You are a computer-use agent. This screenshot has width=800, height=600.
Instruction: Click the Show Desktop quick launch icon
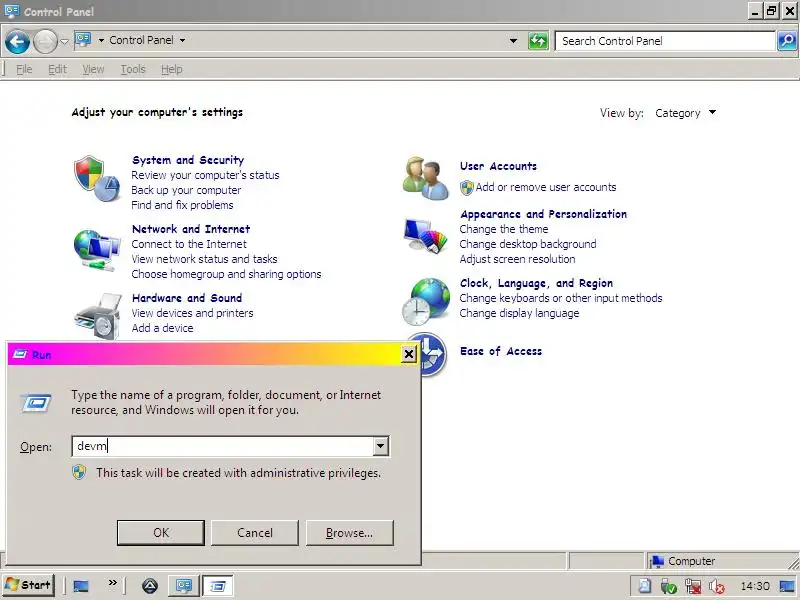pyautogui.click(x=81, y=586)
